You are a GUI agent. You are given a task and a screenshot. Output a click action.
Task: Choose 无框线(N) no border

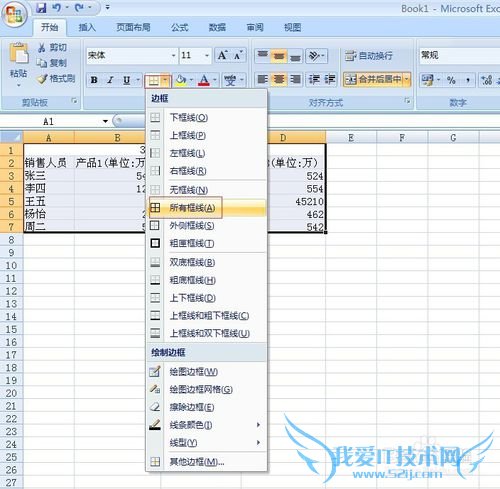207,190
